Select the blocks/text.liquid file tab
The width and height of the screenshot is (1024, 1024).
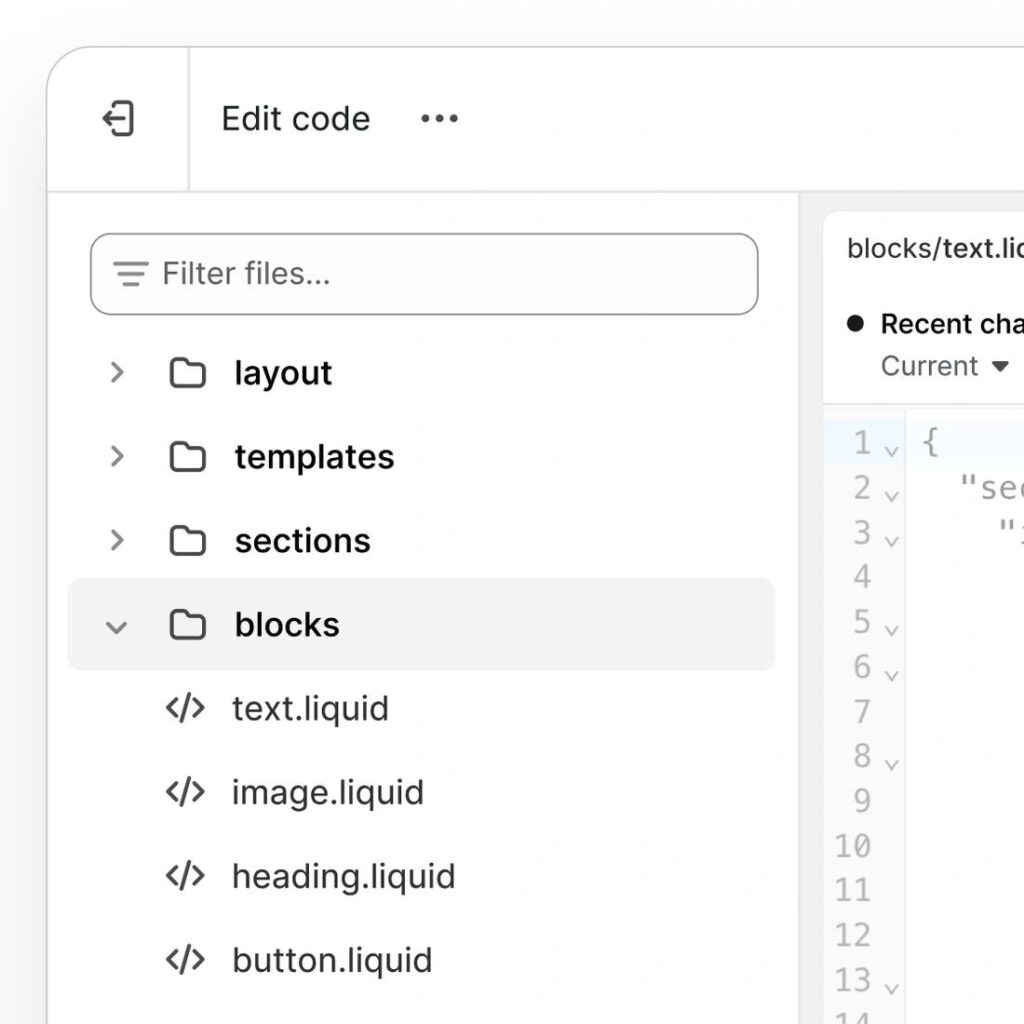933,248
